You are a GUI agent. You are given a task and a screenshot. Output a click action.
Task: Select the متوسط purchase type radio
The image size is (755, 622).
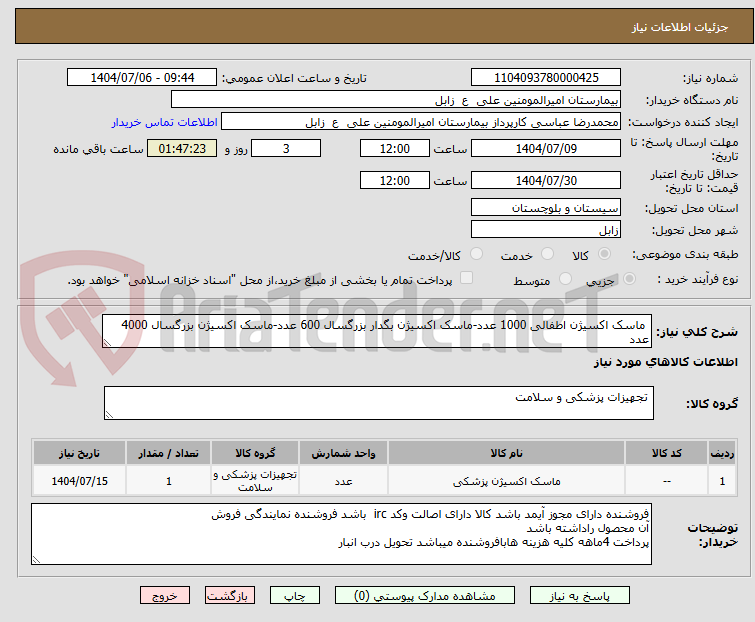tap(565, 278)
